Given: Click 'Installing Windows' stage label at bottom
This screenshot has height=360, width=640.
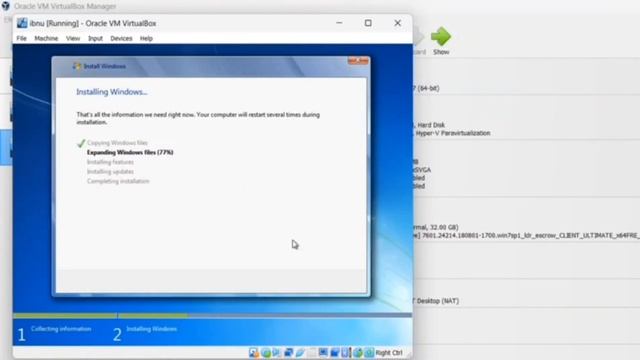Looking at the screenshot, I should click(x=151, y=329).
